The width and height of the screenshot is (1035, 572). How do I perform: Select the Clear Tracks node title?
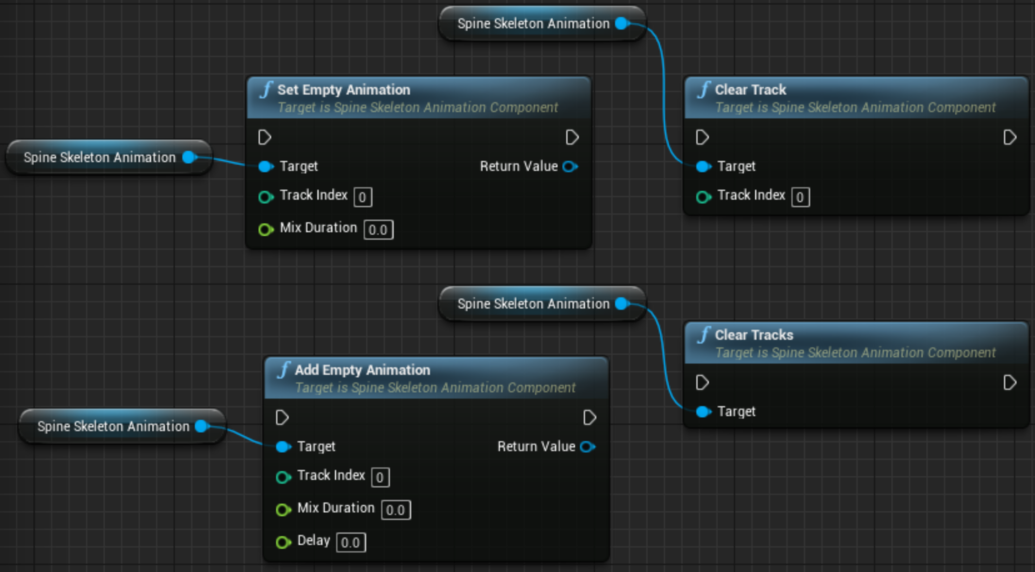click(x=754, y=335)
